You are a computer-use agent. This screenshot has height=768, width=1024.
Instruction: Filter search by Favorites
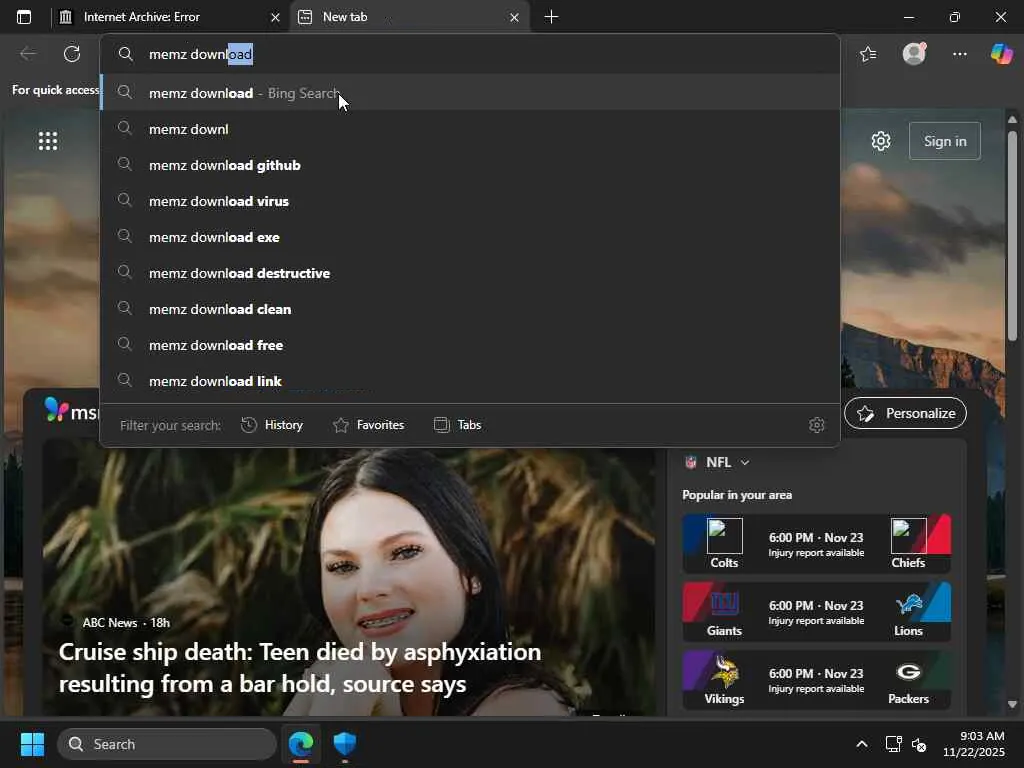[368, 425]
